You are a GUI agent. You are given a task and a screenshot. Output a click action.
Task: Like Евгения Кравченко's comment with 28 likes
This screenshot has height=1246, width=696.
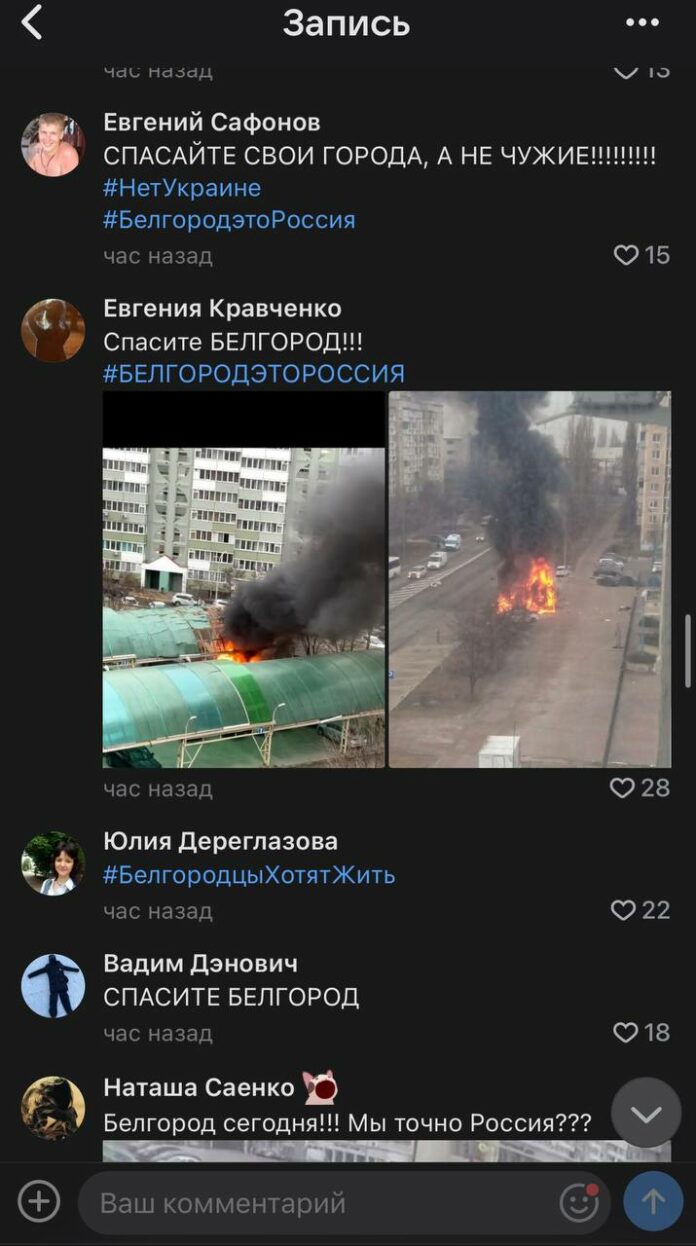(x=623, y=788)
